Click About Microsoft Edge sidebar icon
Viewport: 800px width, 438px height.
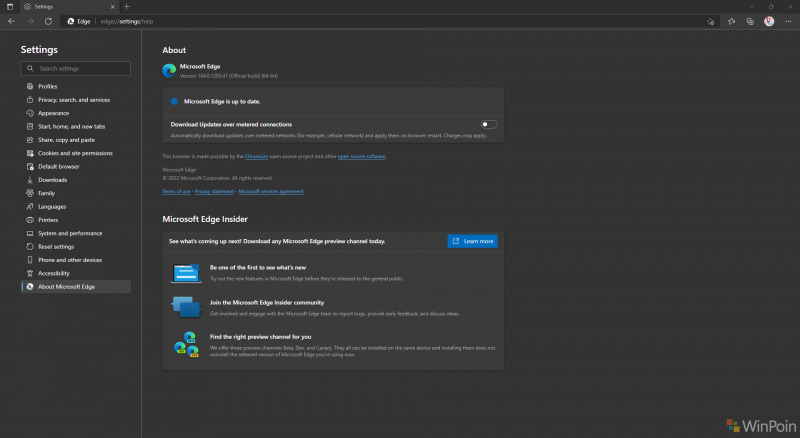[30, 286]
